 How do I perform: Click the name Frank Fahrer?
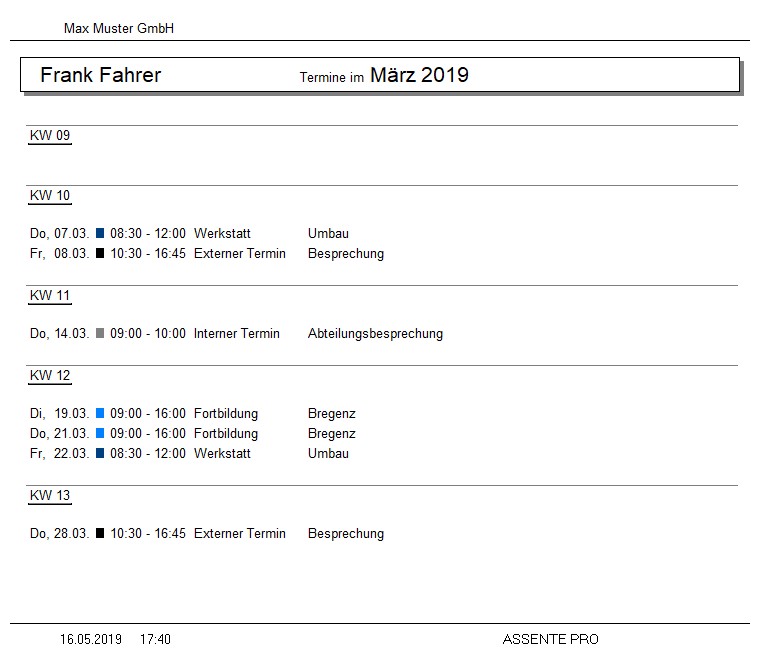pos(100,75)
